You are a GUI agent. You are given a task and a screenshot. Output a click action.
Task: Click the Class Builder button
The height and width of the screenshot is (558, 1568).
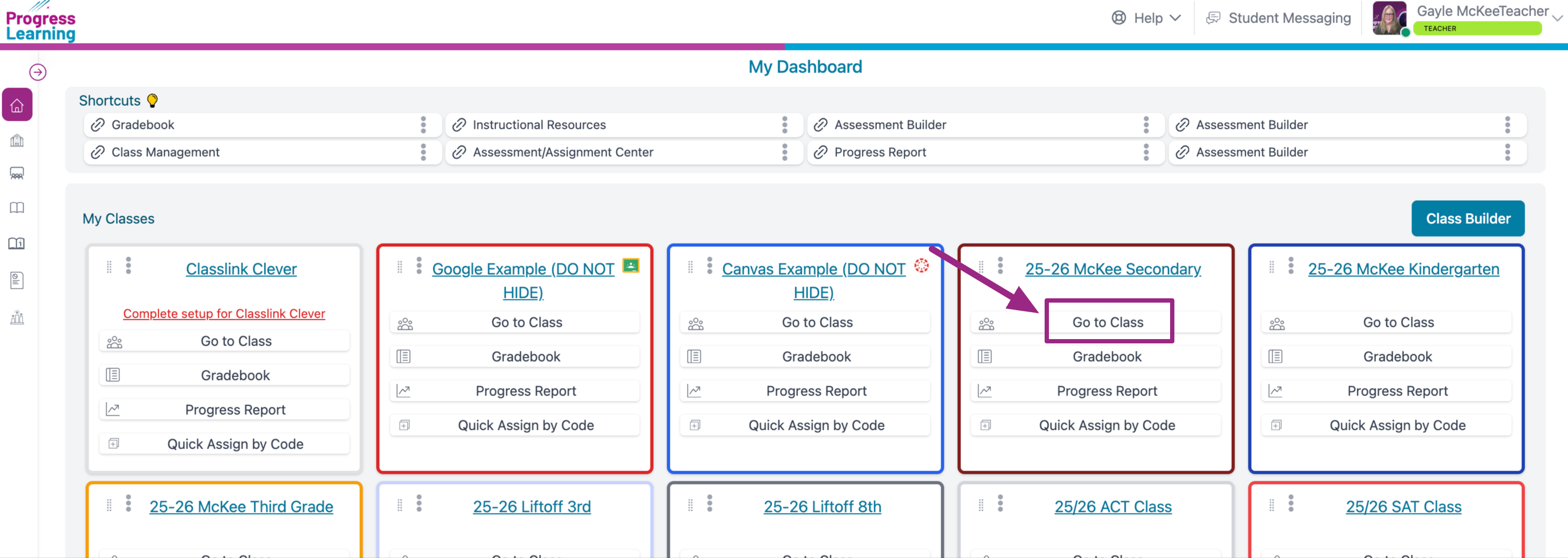coord(1468,219)
